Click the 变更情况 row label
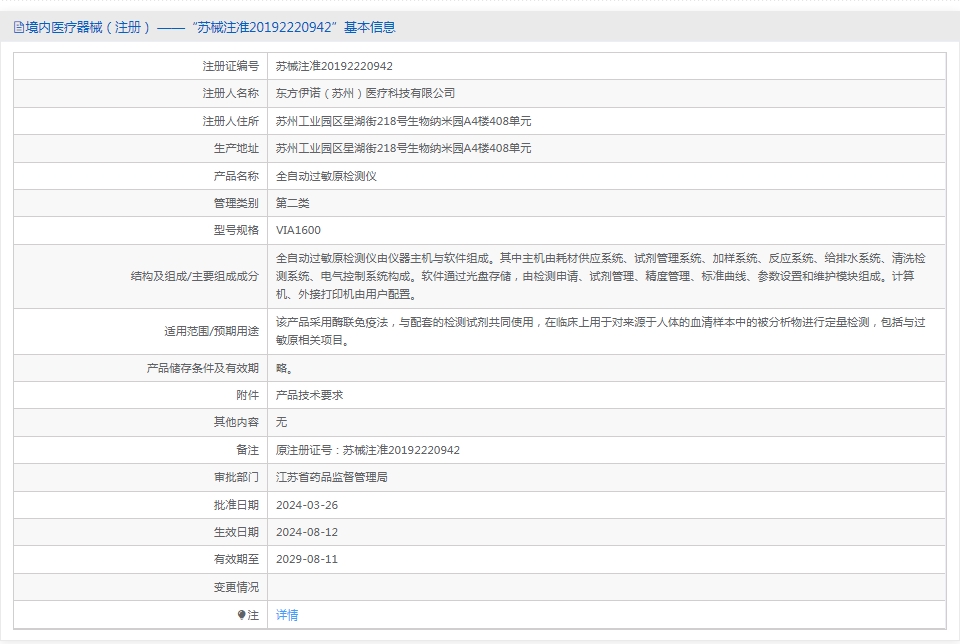The image size is (960, 644). [x=235, y=587]
